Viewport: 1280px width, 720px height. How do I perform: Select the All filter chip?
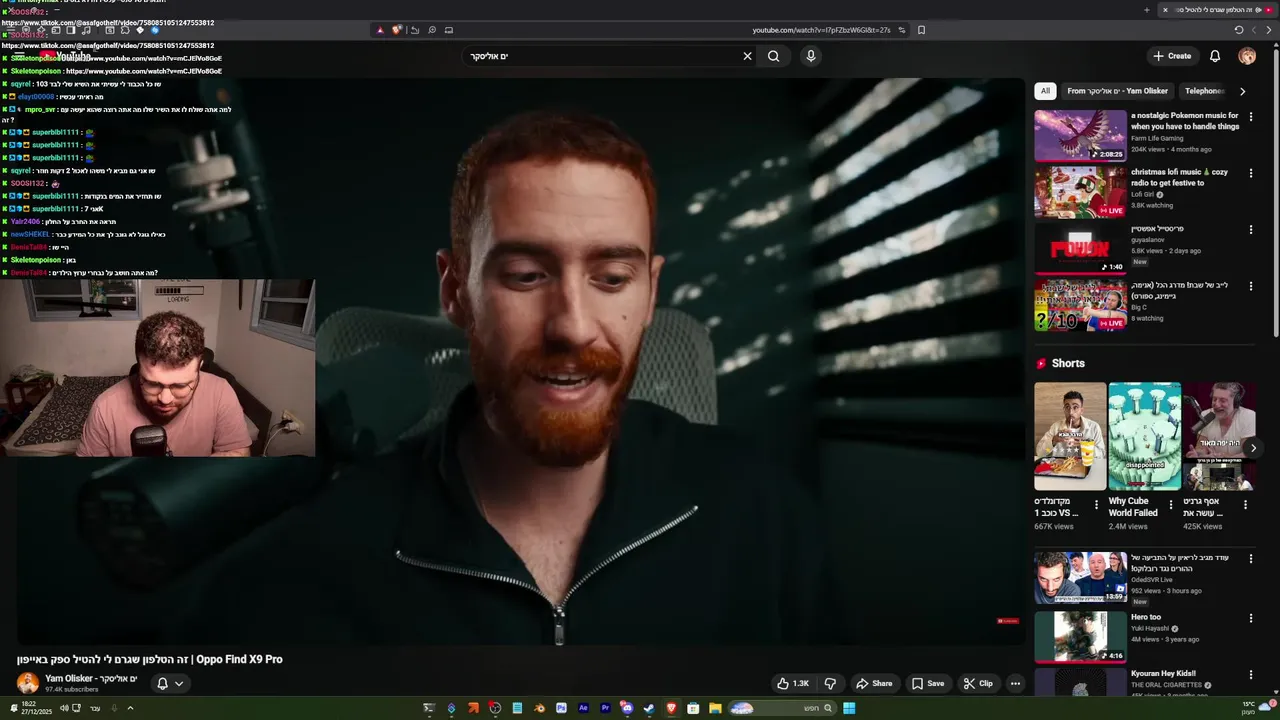(1045, 91)
